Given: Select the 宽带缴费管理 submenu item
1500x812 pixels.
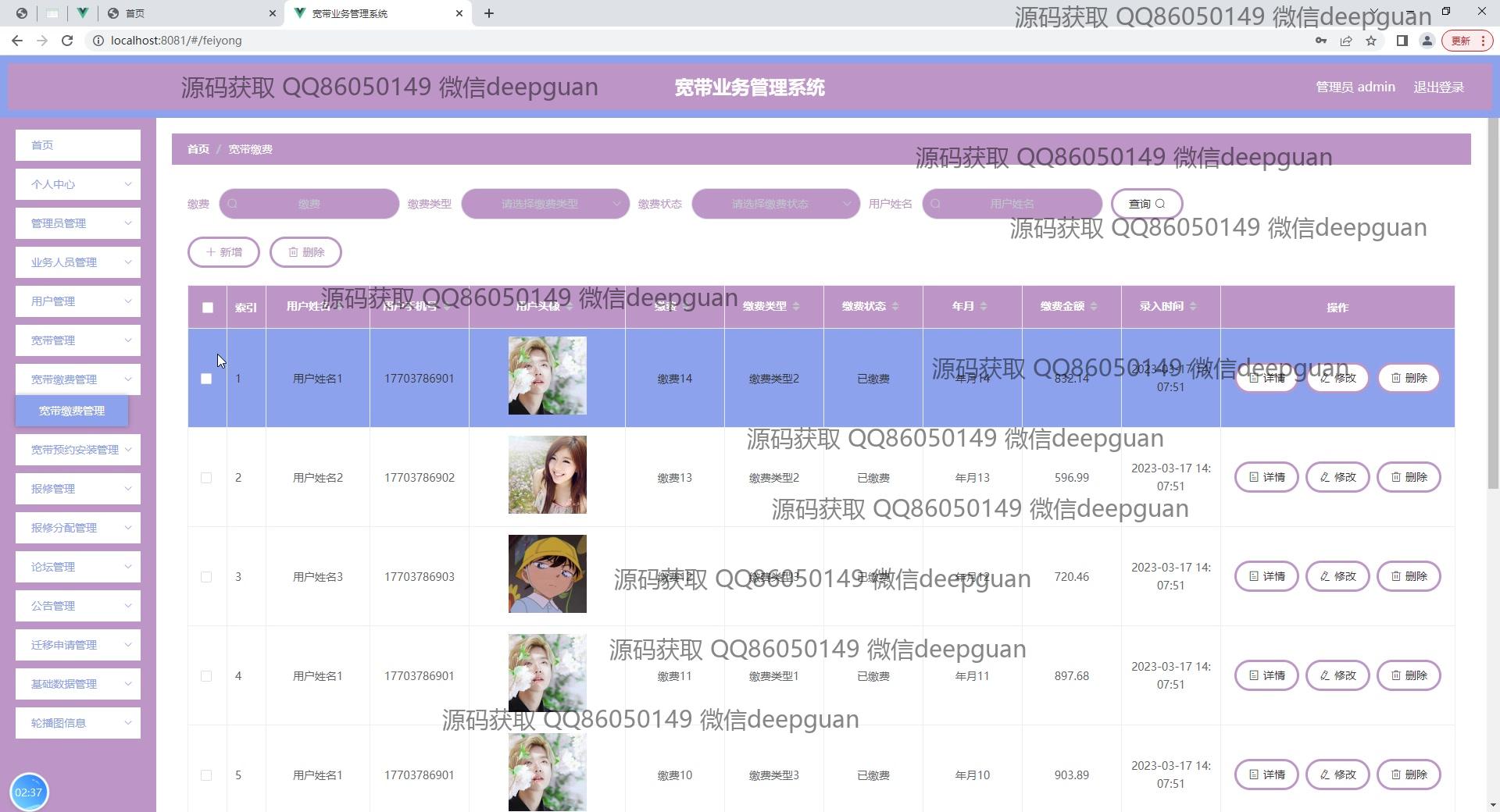Looking at the screenshot, I should pyautogui.click(x=72, y=411).
